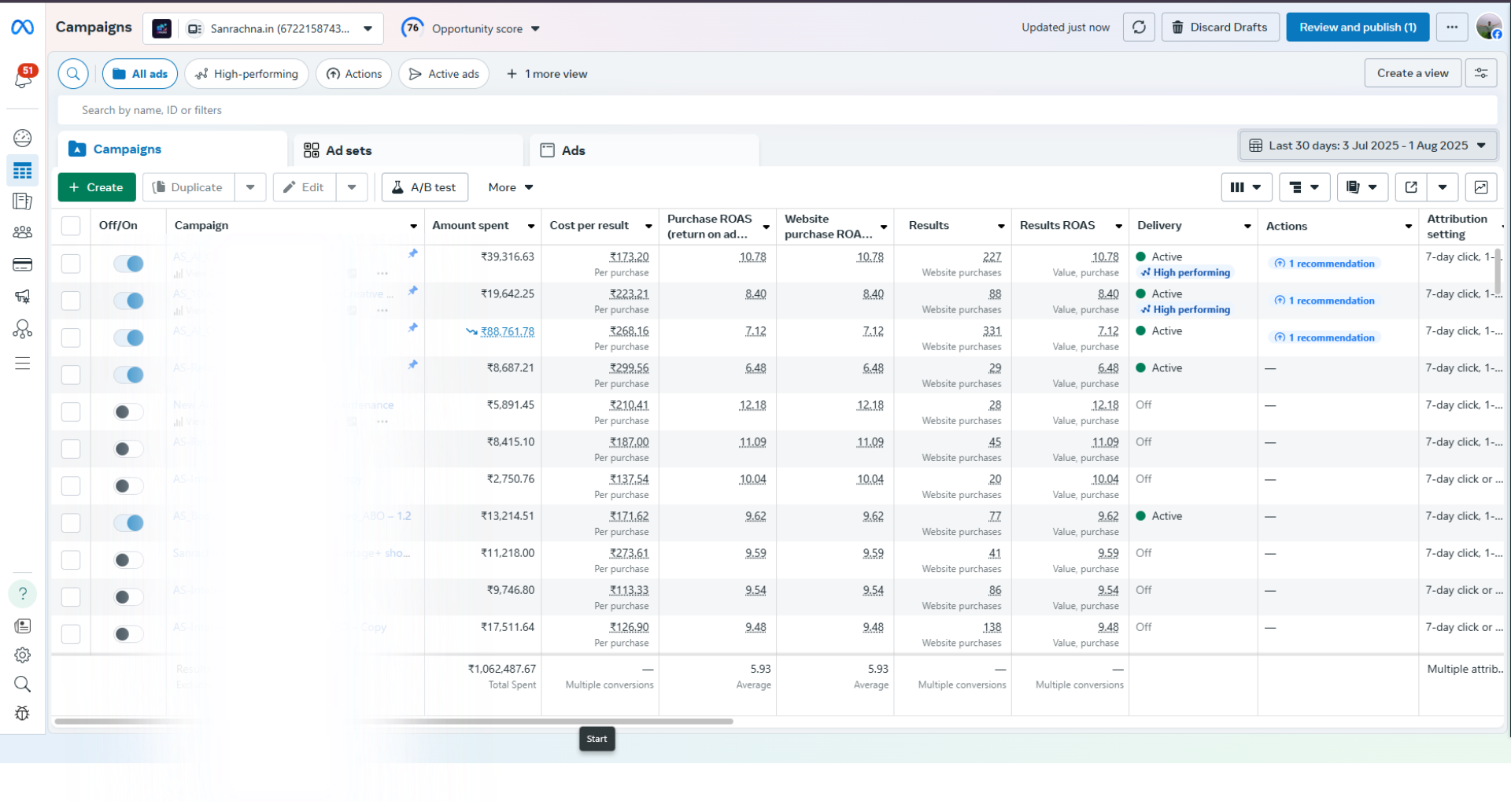The image size is (1511, 812).
Task: Open the Duplicate dropdown arrow
Action: 250,187
